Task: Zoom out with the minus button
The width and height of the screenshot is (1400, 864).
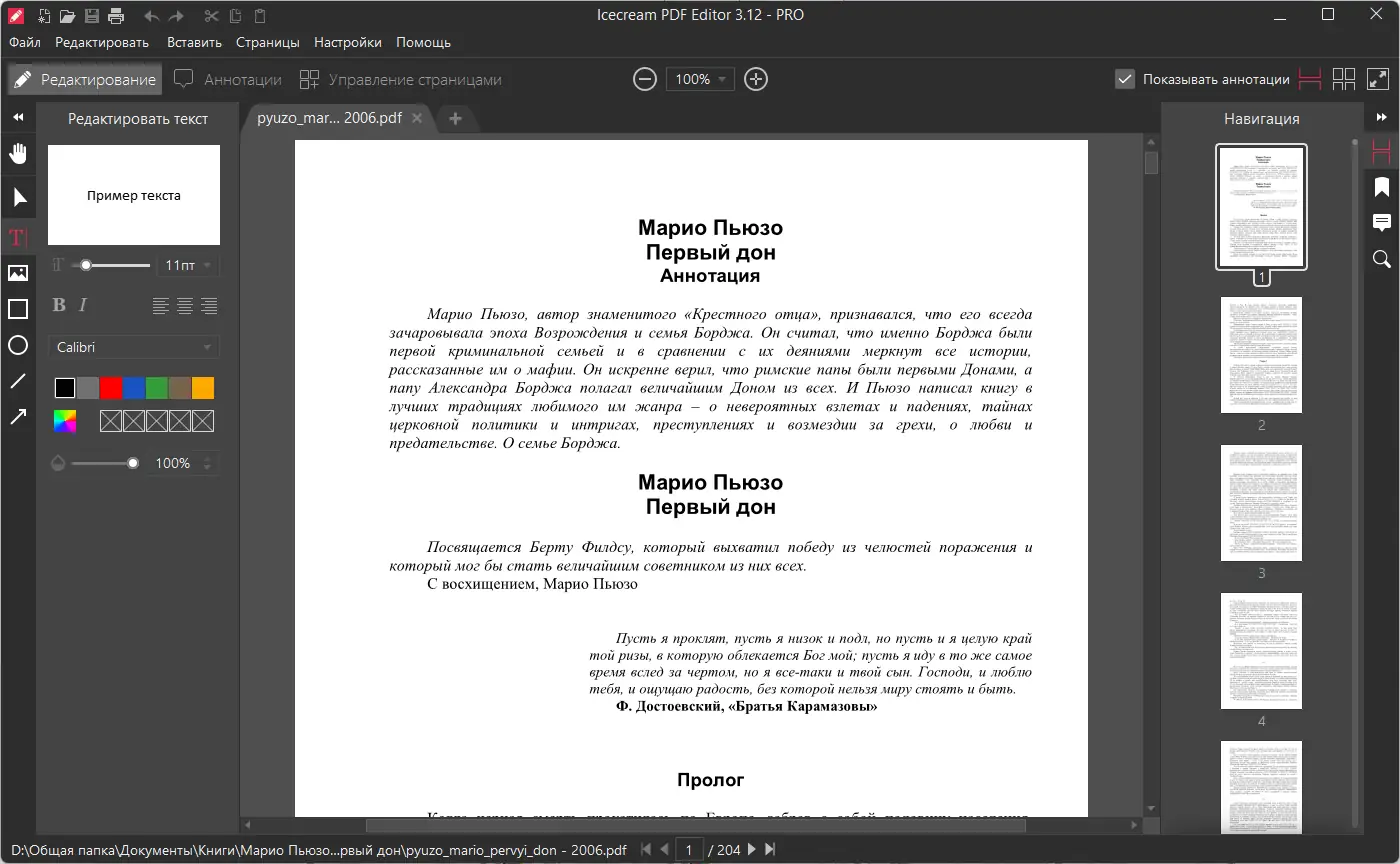Action: [646, 79]
